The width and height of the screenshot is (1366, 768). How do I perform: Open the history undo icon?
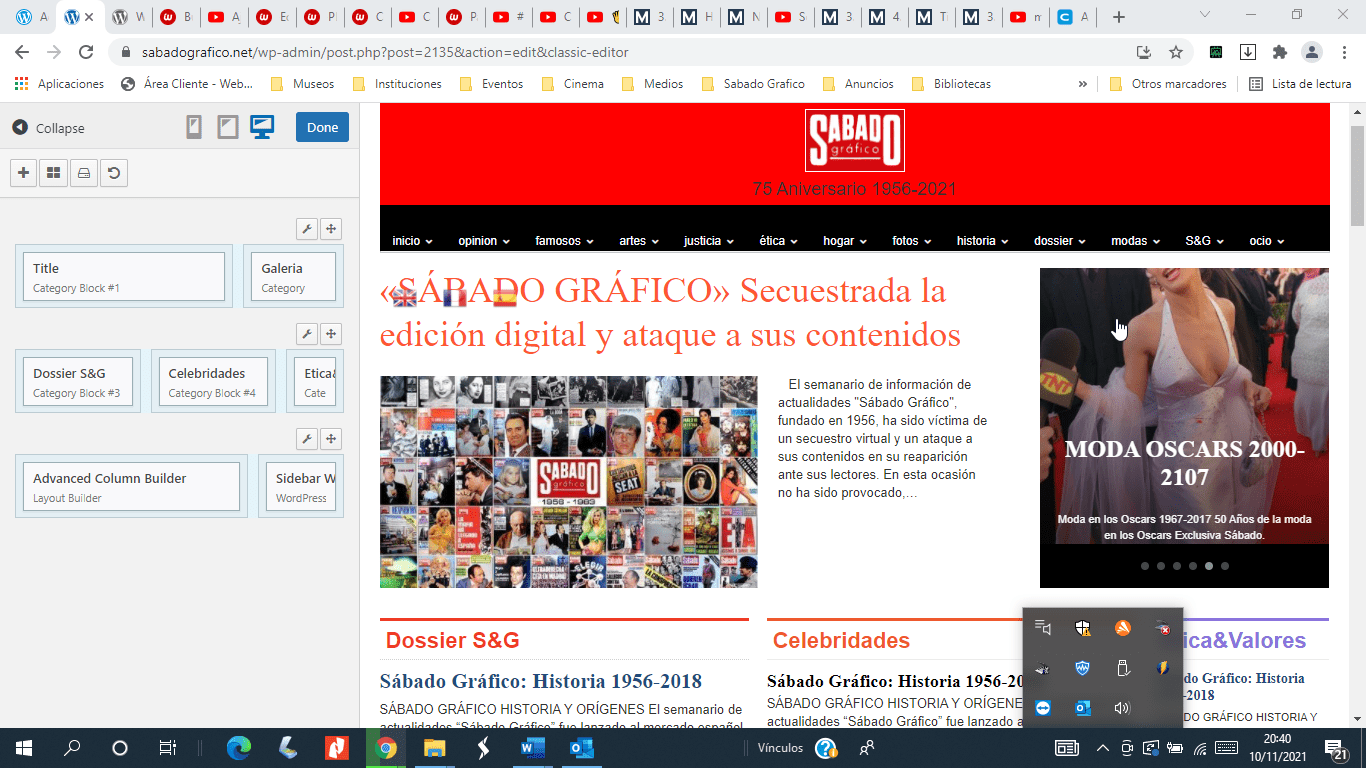[x=114, y=173]
